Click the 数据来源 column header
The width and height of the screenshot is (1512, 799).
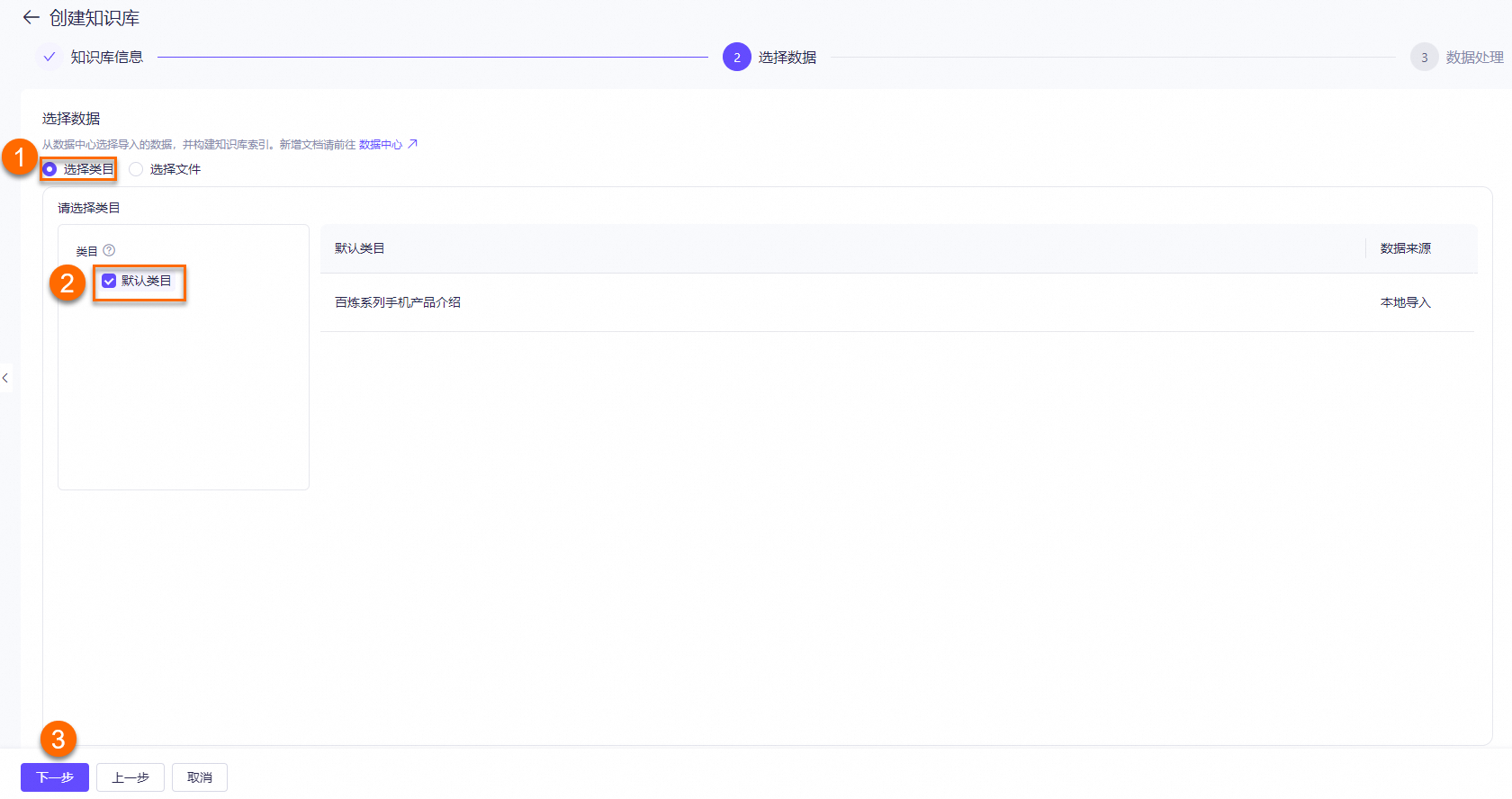1405,248
